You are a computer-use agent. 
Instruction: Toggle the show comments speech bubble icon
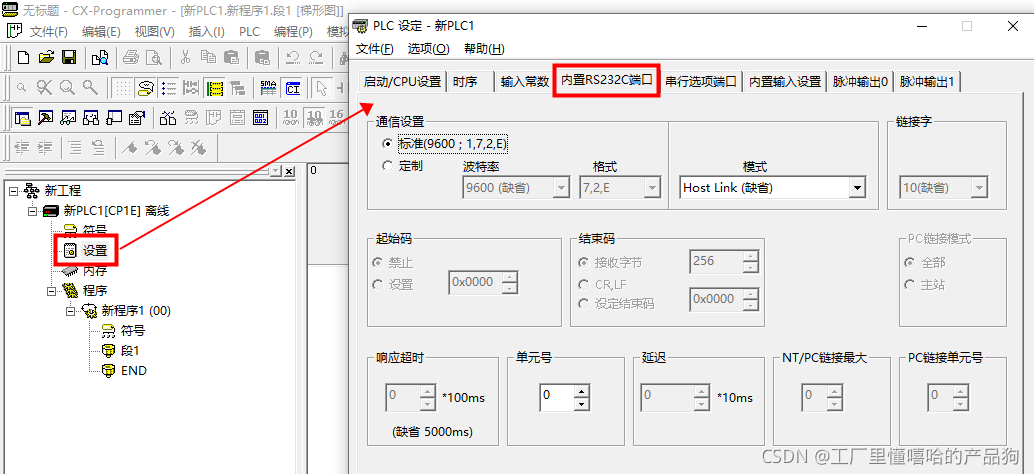[x=146, y=88]
